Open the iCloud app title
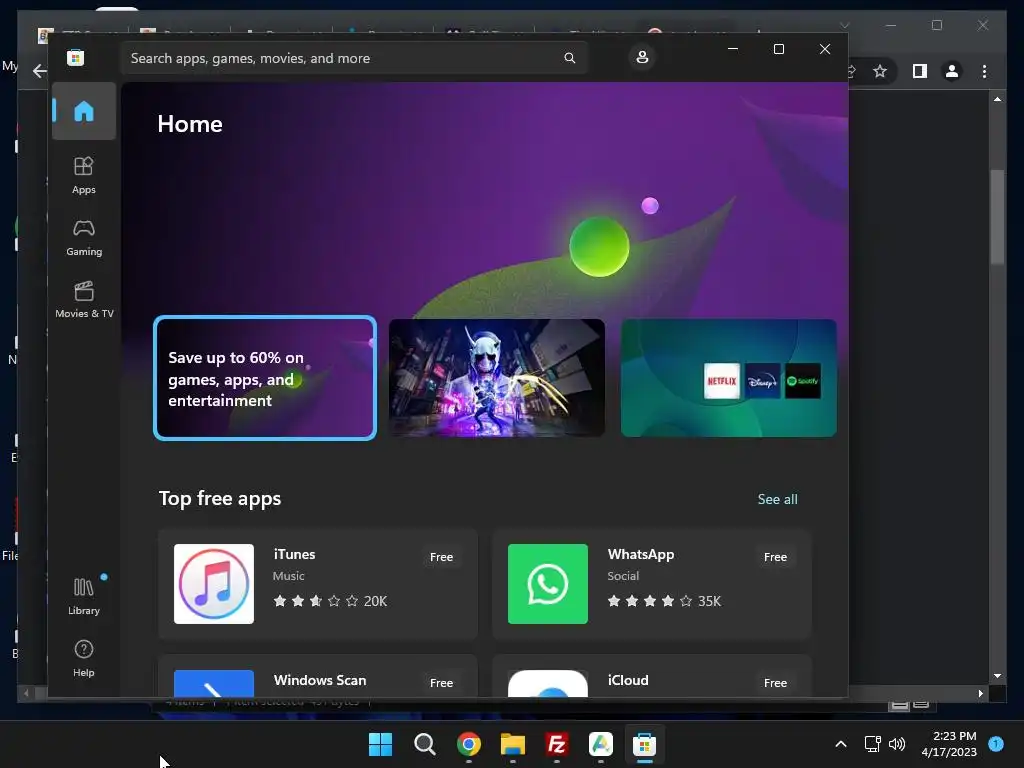Viewport: 1024px width, 768px height. click(x=628, y=680)
